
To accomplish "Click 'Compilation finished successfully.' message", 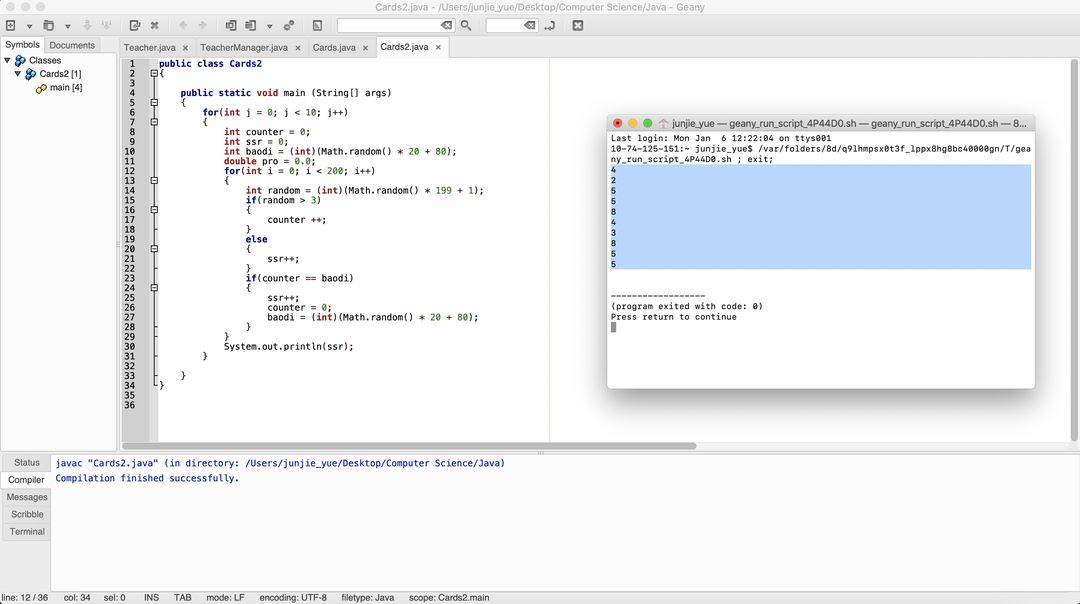I will pyautogui.click(x=147, y=479).
